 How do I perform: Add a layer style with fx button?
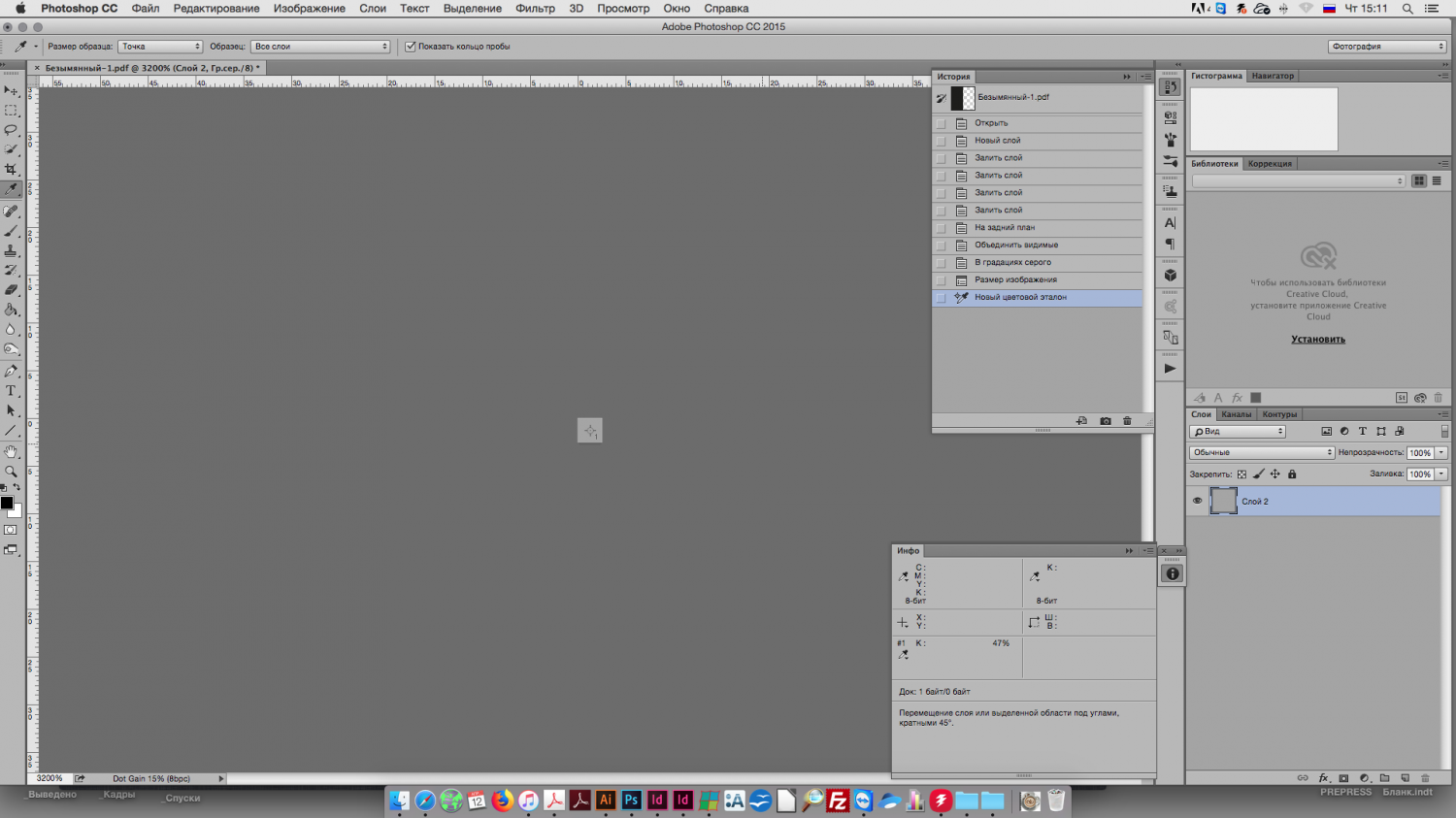tap(1323, 778)
